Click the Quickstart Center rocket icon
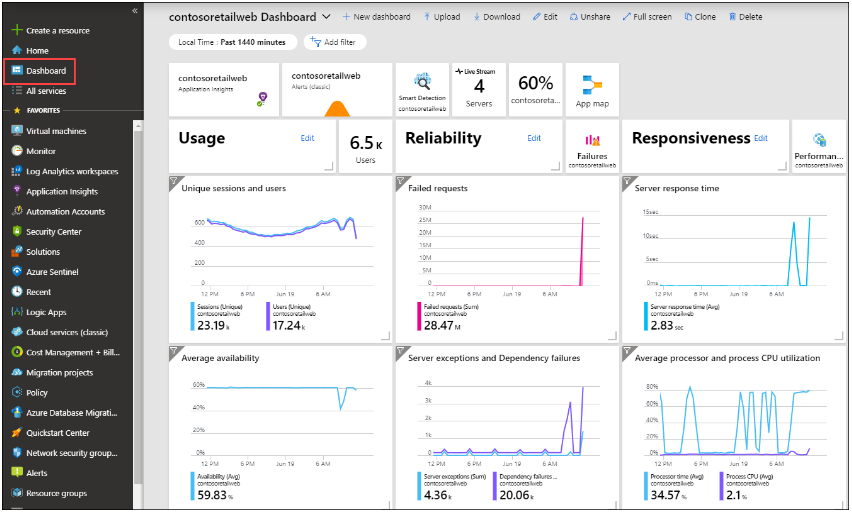 click(17, 433)
